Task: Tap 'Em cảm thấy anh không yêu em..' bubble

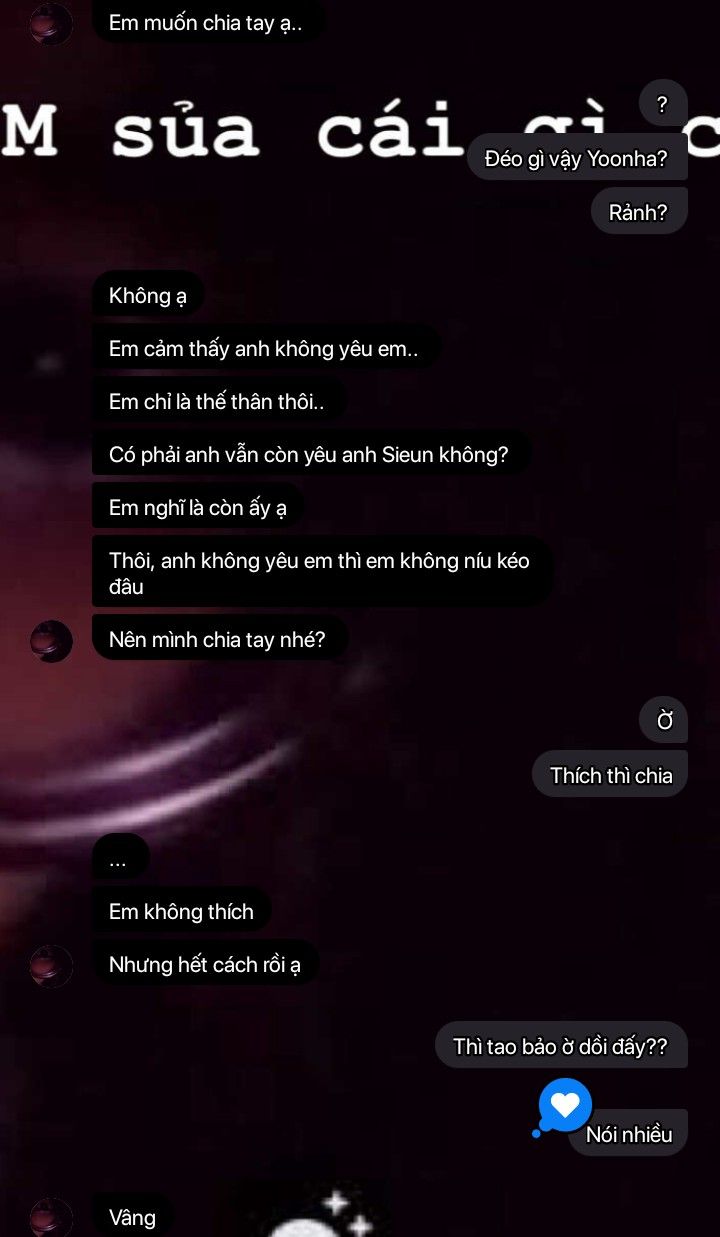Action: coord(264,349)
